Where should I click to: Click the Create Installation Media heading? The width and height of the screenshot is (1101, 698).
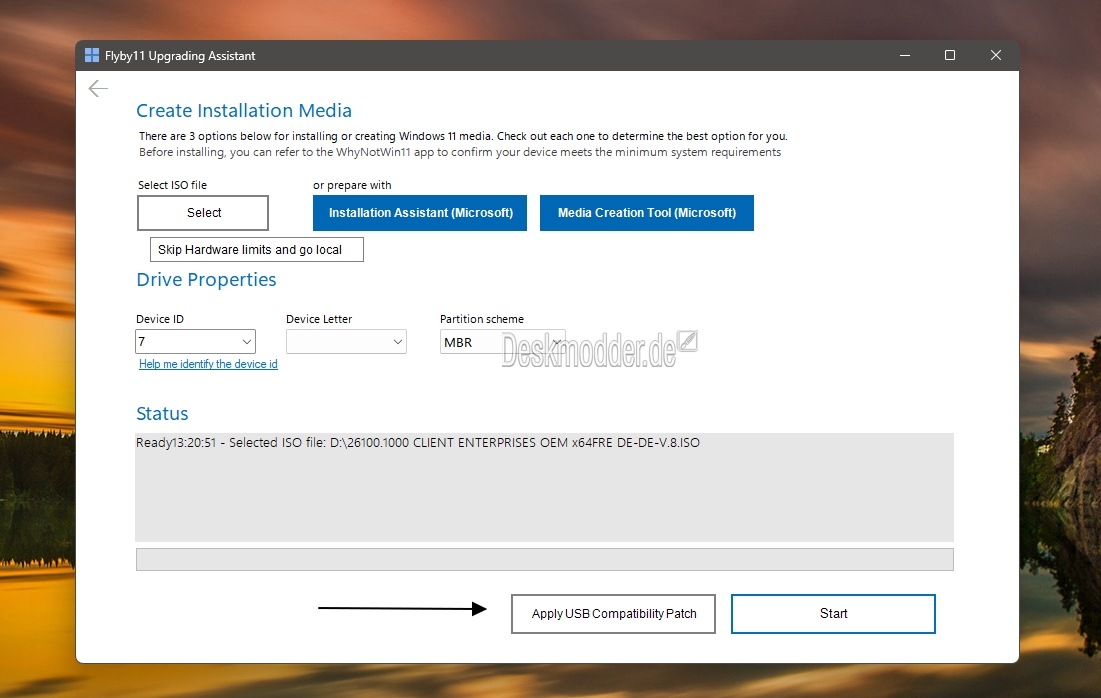click(x=244, y=110)
